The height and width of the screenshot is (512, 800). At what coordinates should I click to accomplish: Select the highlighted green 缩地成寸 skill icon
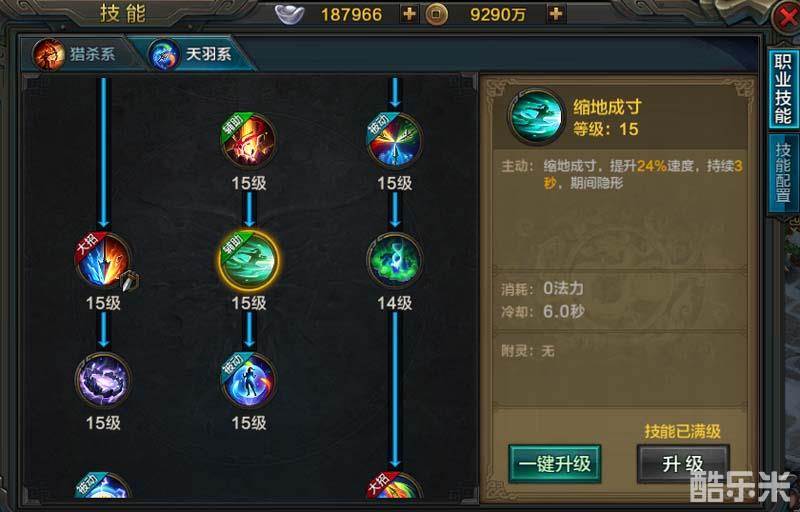(249, 261)
